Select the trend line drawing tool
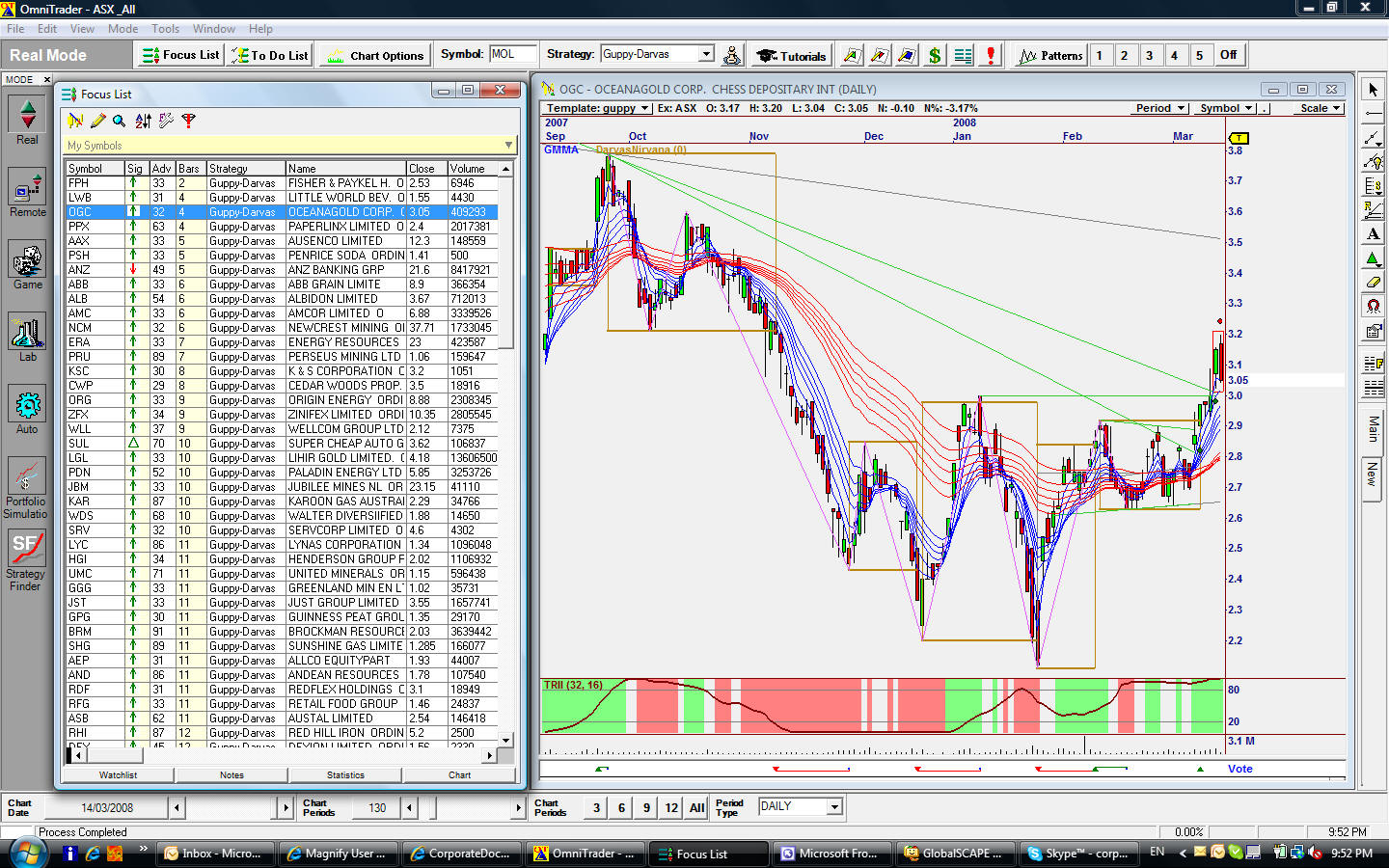This screenshot has height=868, width=1389. point(1373,138)
